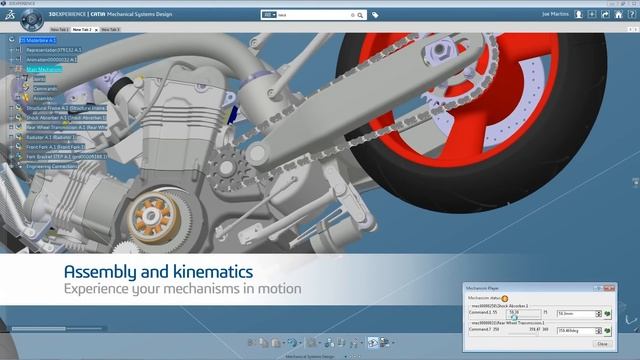This screenshot has width=640, height=360.
Task: Switch to New Tab 2
Action: pos(82,29)
